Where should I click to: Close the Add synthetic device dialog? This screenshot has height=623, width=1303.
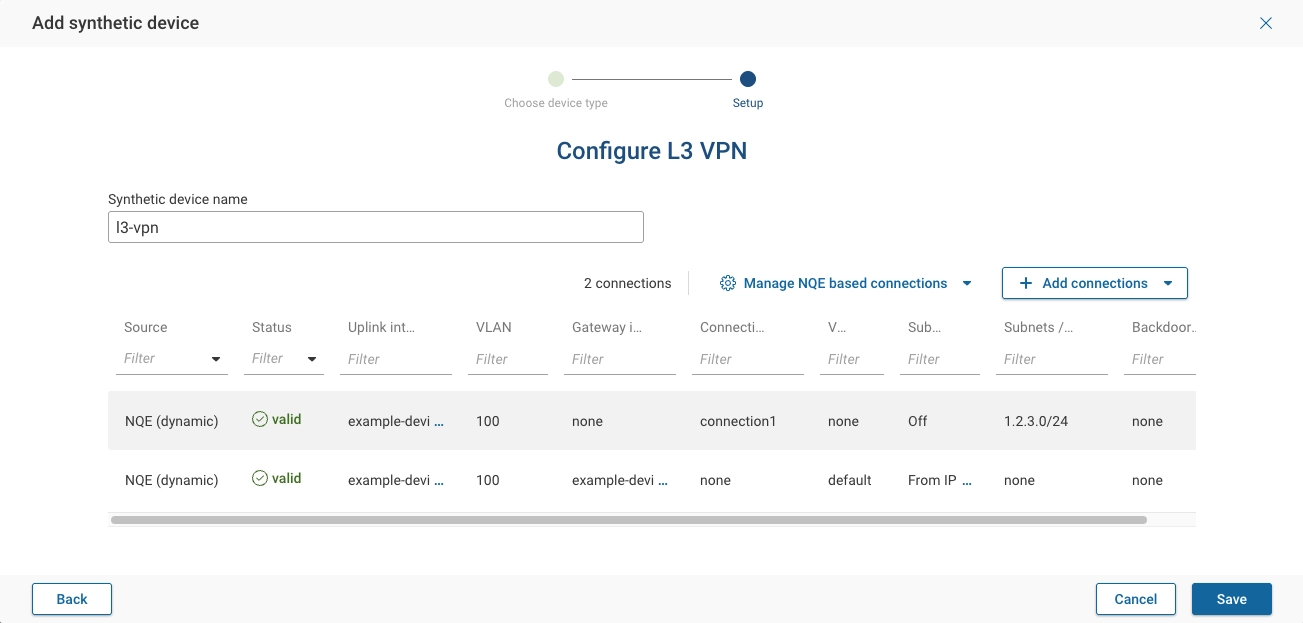1266,22
